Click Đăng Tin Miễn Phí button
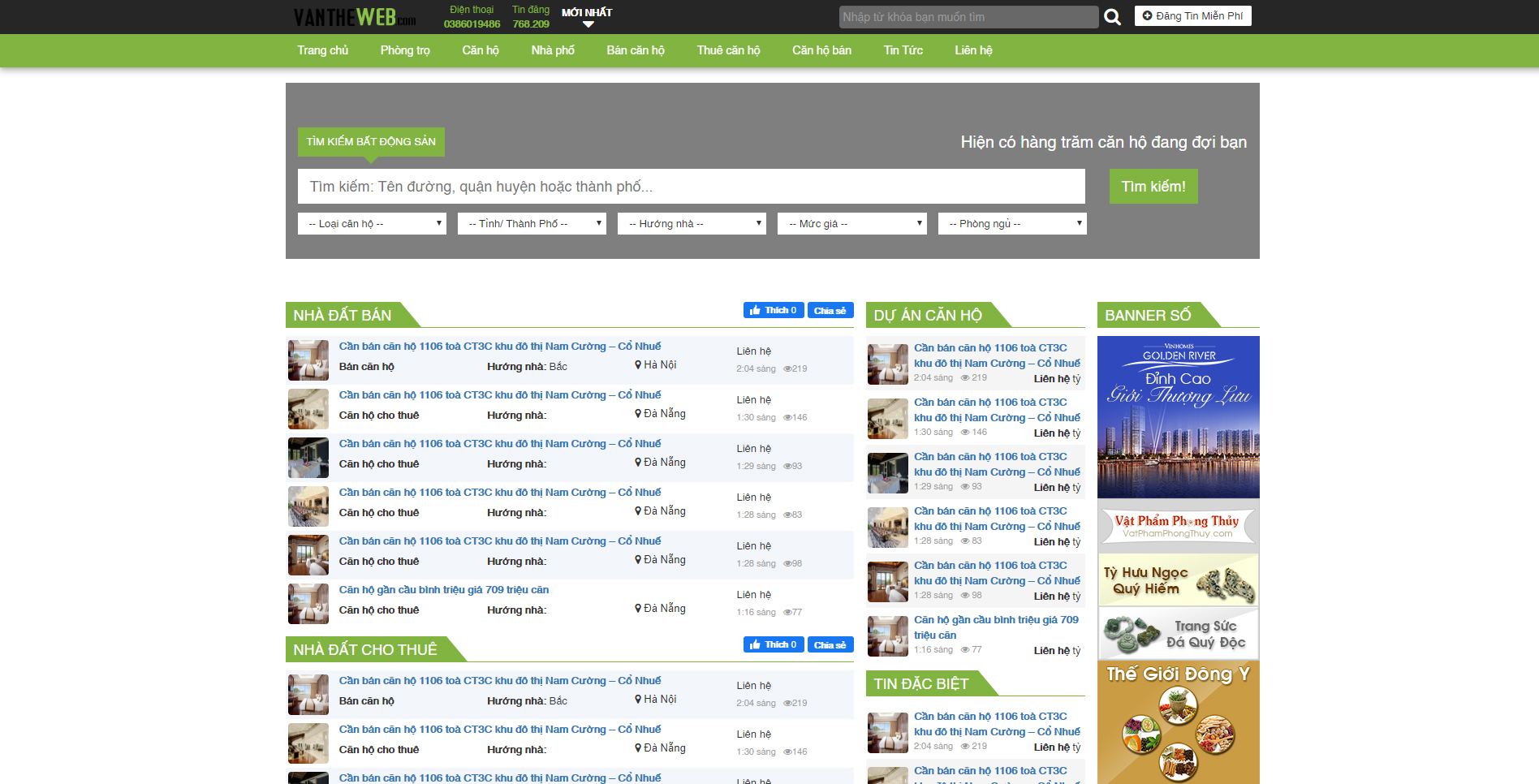This screenshot has width=1539, height=784. [1192, 16]
